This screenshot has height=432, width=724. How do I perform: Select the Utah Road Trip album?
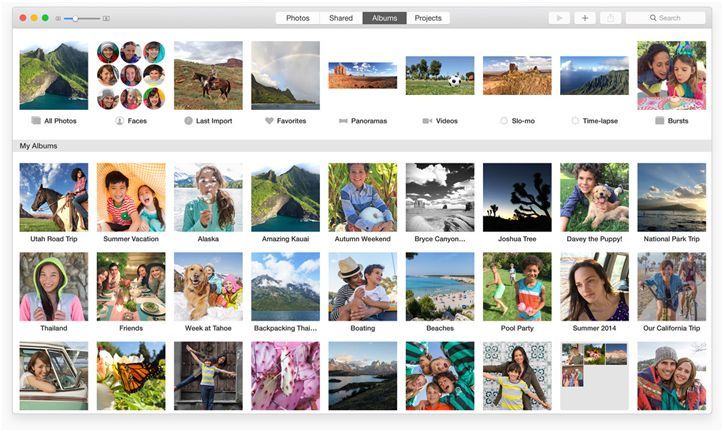click(54, 197)
